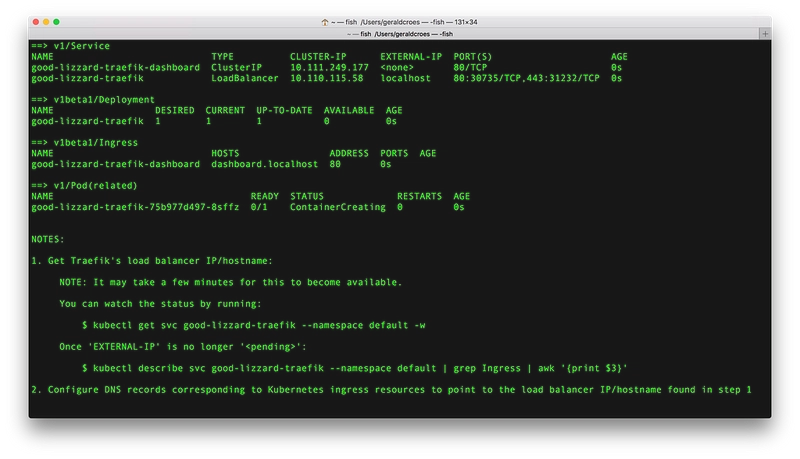Click the '==> v1/Service' heading

pyautogui.click(x=70, y=46)
